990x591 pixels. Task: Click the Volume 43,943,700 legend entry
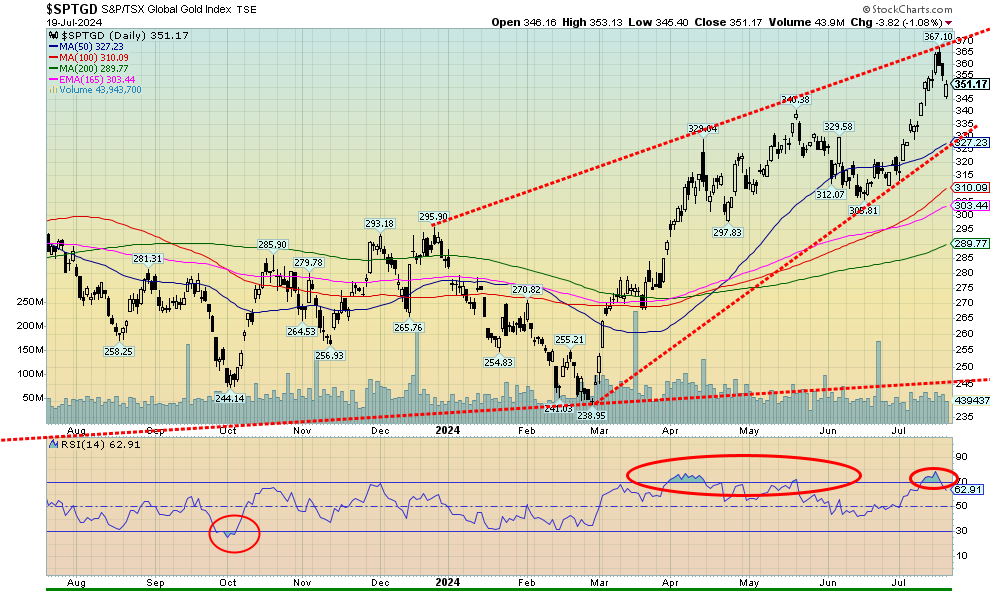tap(98, 90)
